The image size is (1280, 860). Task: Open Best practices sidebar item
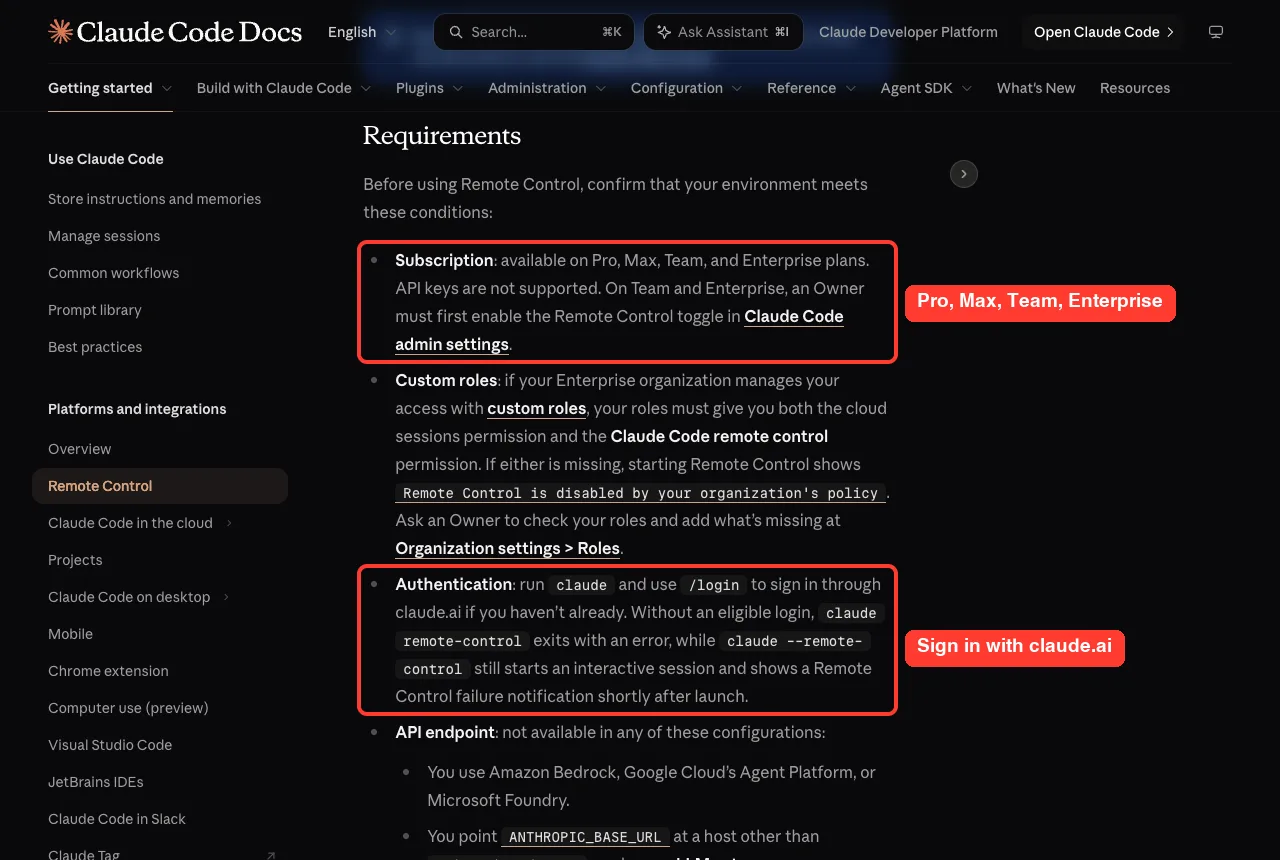pos(95,347)
